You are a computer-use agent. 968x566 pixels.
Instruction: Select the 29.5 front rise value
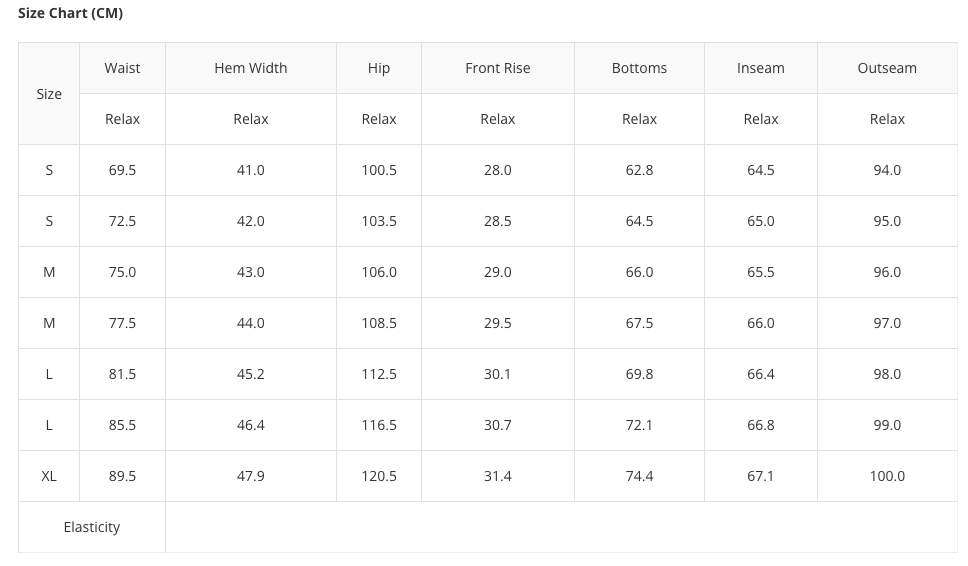pyautogui.click(x=497, y=323)
